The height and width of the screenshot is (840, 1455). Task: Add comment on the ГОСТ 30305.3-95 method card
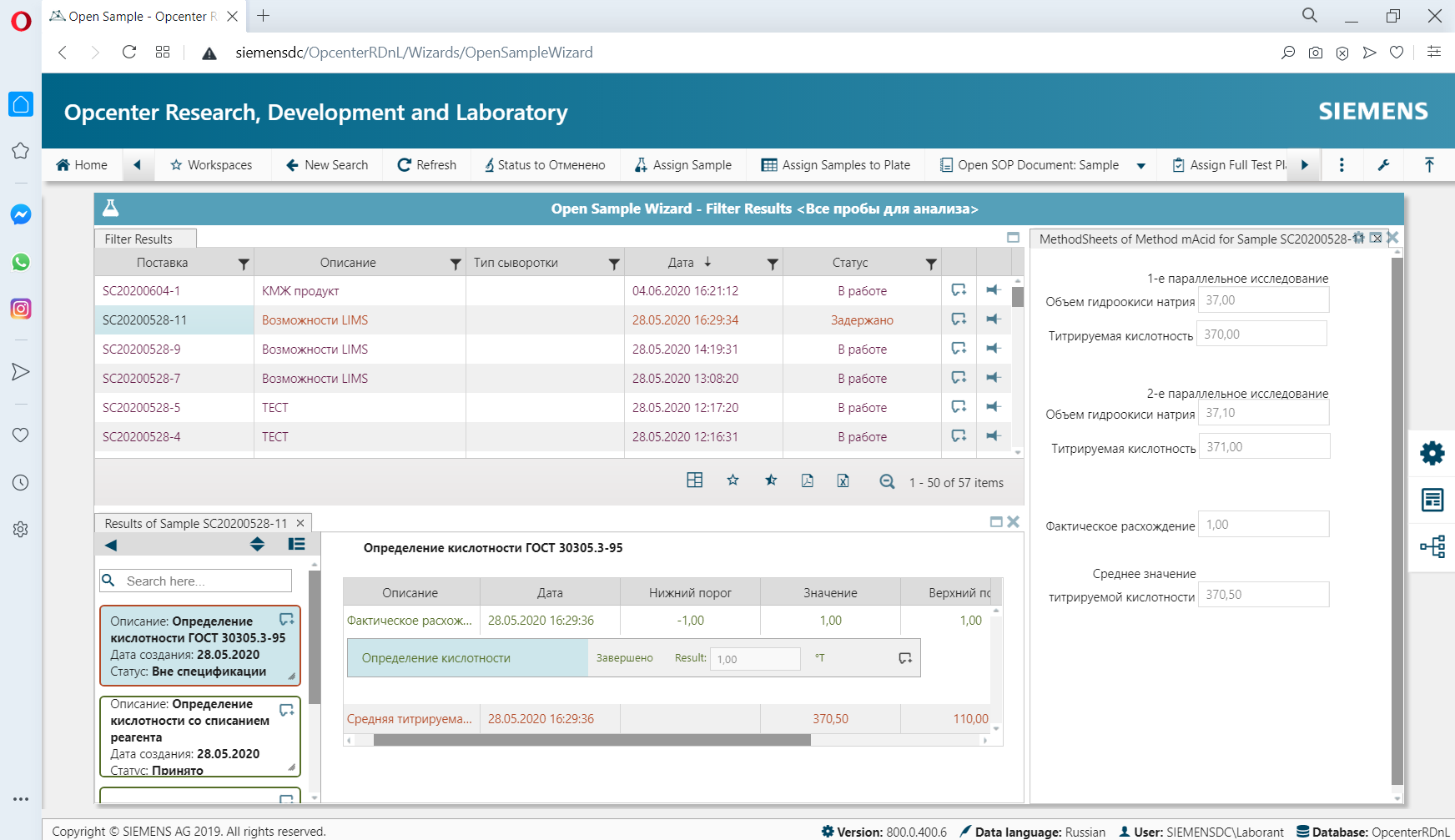(286, 620)
